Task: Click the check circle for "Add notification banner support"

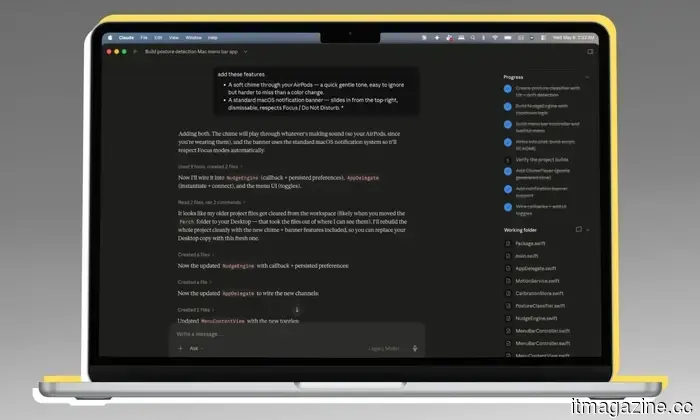Action: [508, 189]
